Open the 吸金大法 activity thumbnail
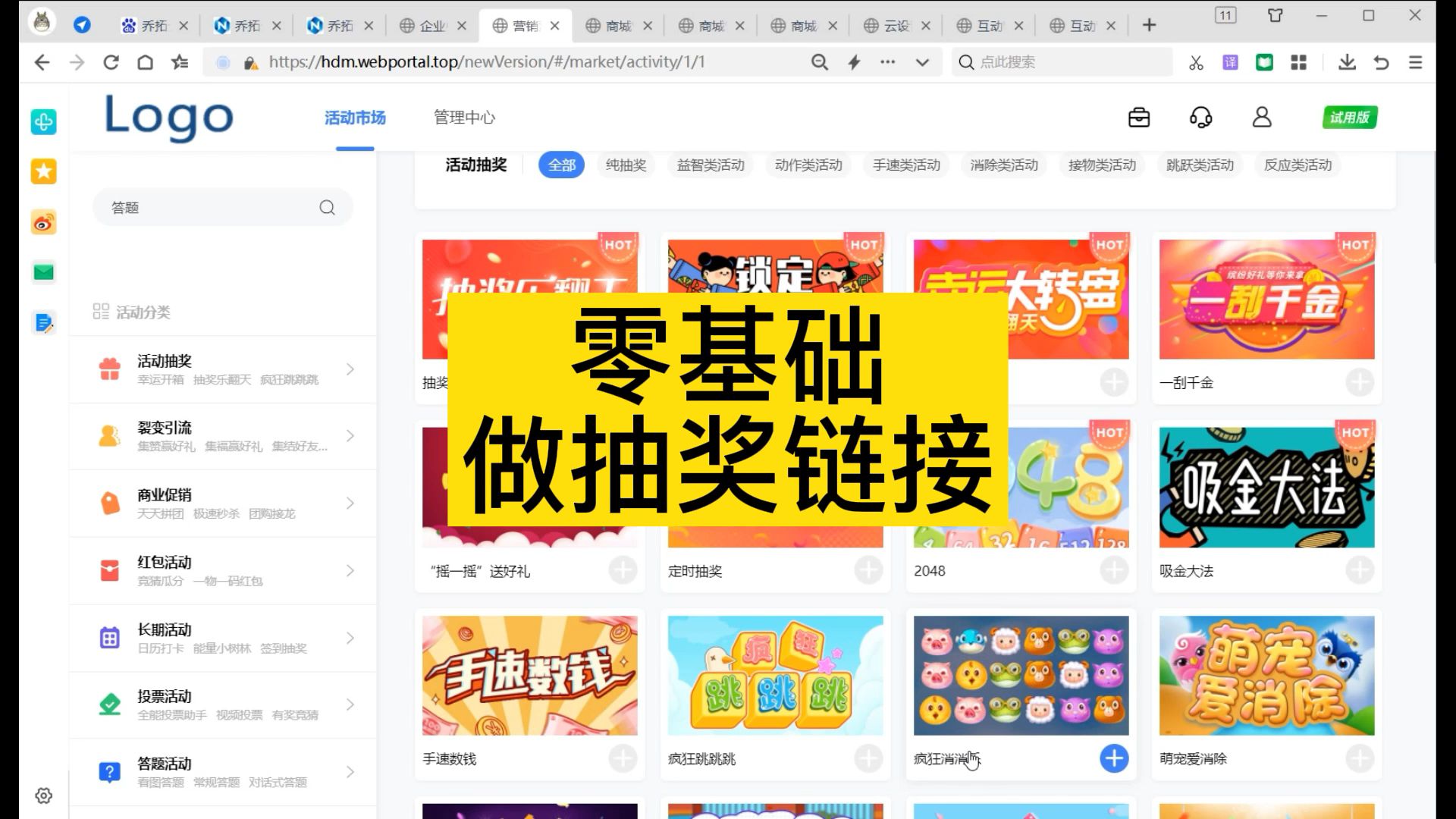Viewport: 1456px width, 819px height. 1266,488
